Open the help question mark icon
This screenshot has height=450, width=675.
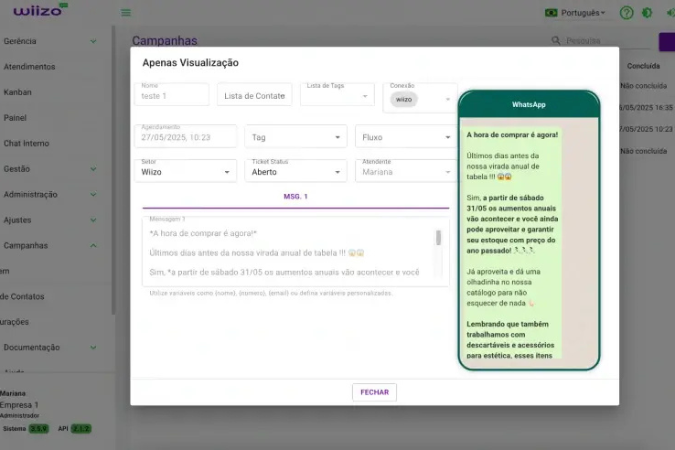(626, 13)
